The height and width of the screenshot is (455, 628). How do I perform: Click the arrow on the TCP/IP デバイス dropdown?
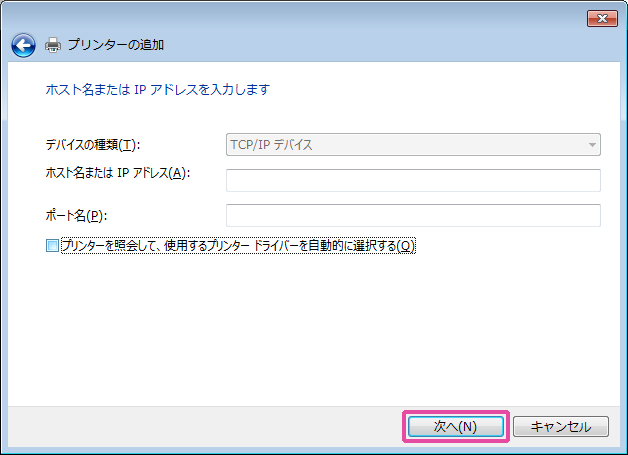[x=592, y=145]
